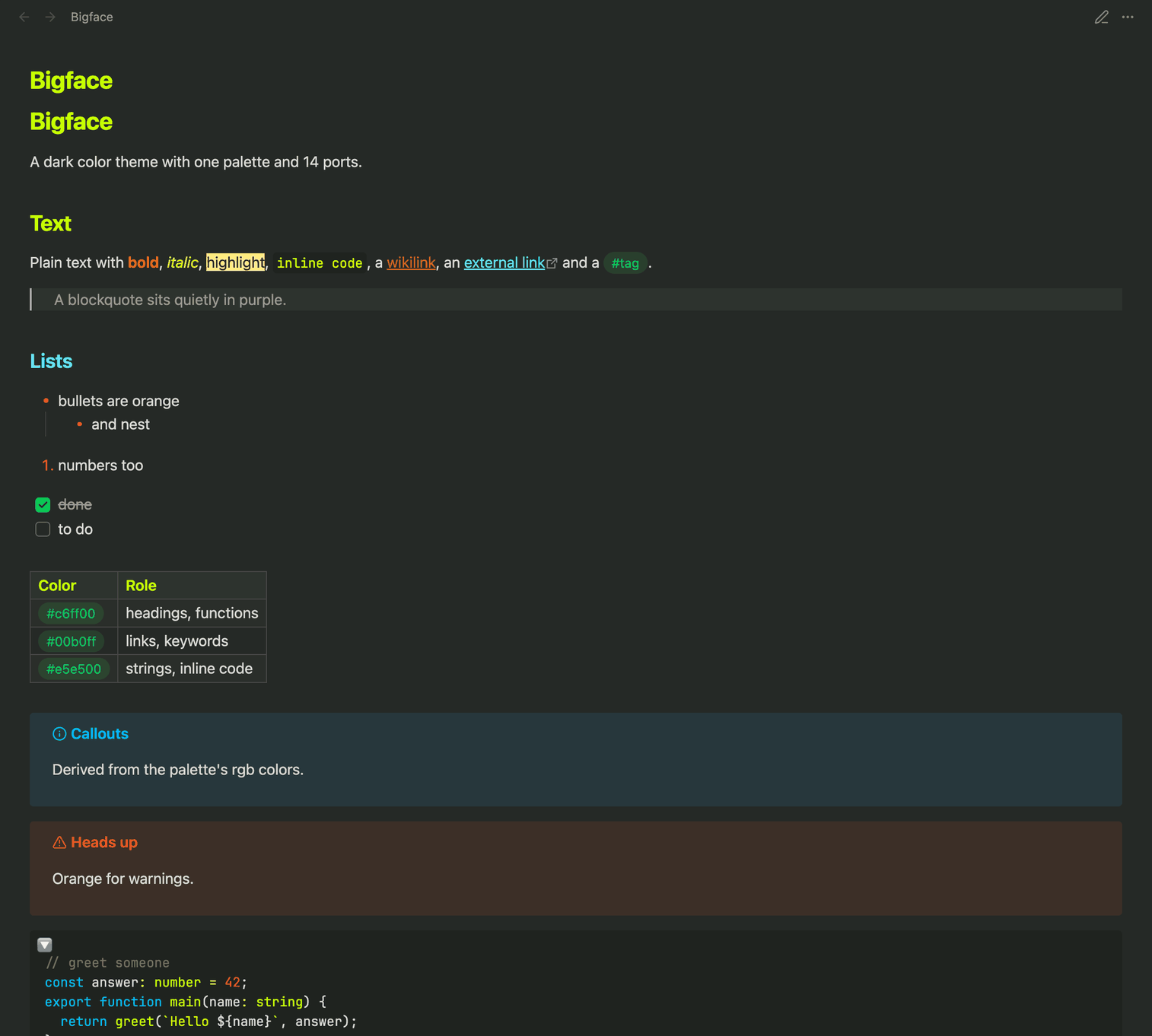The width and height of the screenshot is (1152, 1036).
Task: Open the wikilink
Action: 411,262
